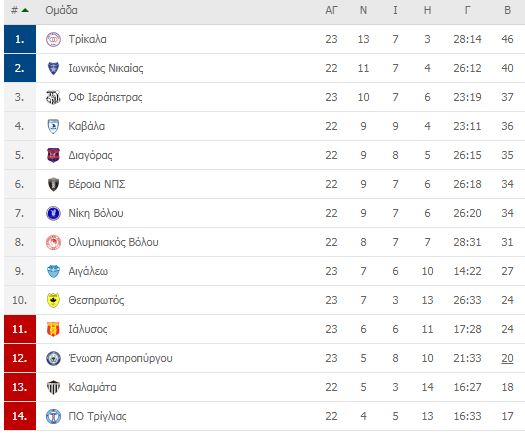Image resolution: width=525 pixels, height=438 pixels.
Task: Open the Νίκη Βόλου team link
Action: tap(96, 213)
